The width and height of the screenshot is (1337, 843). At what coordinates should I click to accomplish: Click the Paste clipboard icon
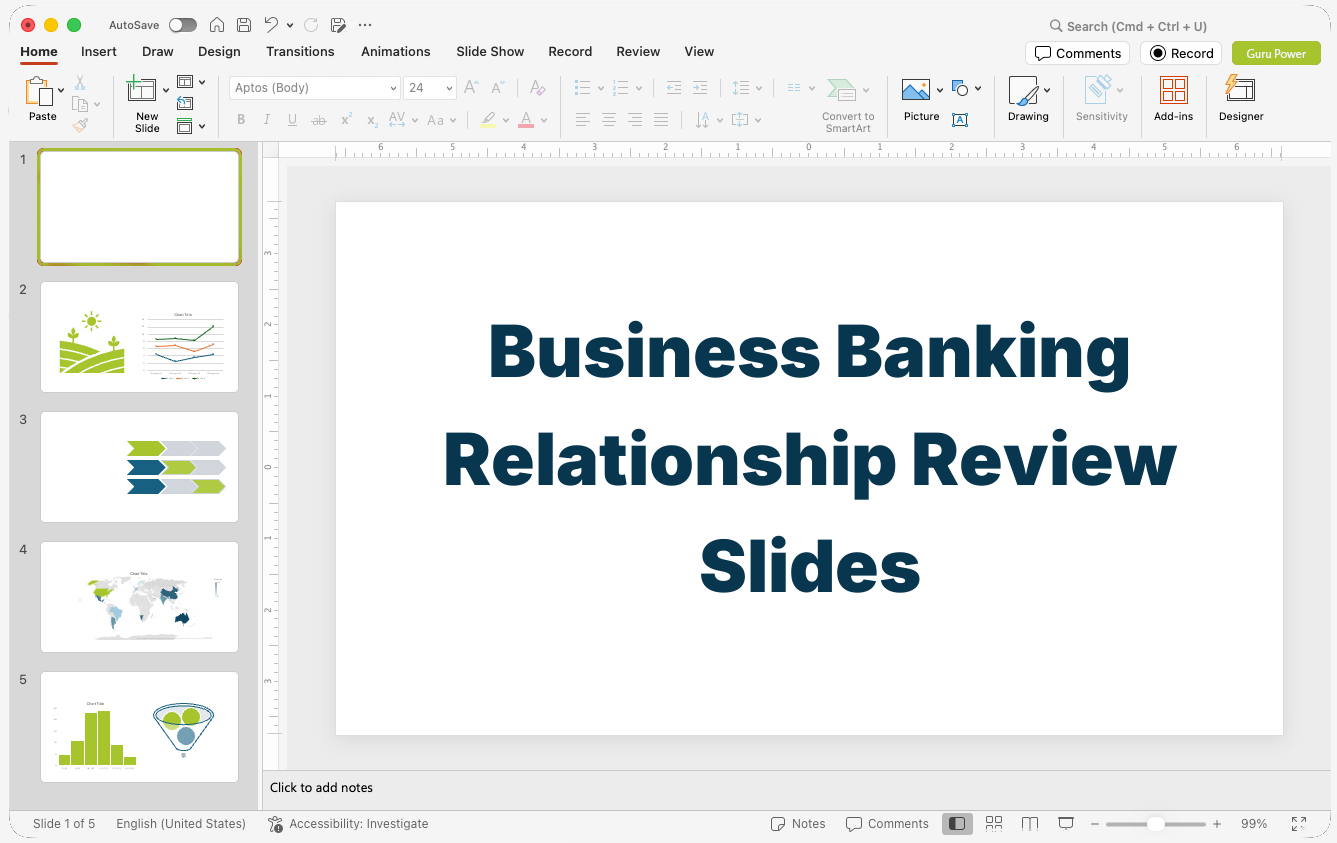(x=39, y=91)
